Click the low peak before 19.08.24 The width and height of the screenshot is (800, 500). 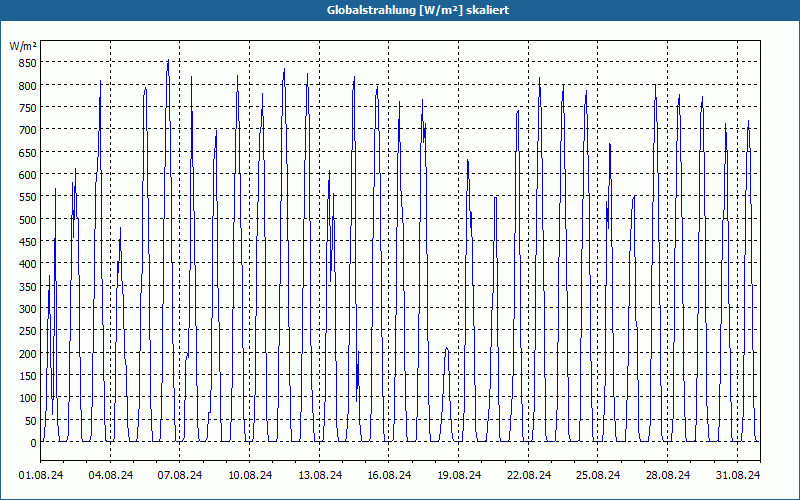[446, 348]
